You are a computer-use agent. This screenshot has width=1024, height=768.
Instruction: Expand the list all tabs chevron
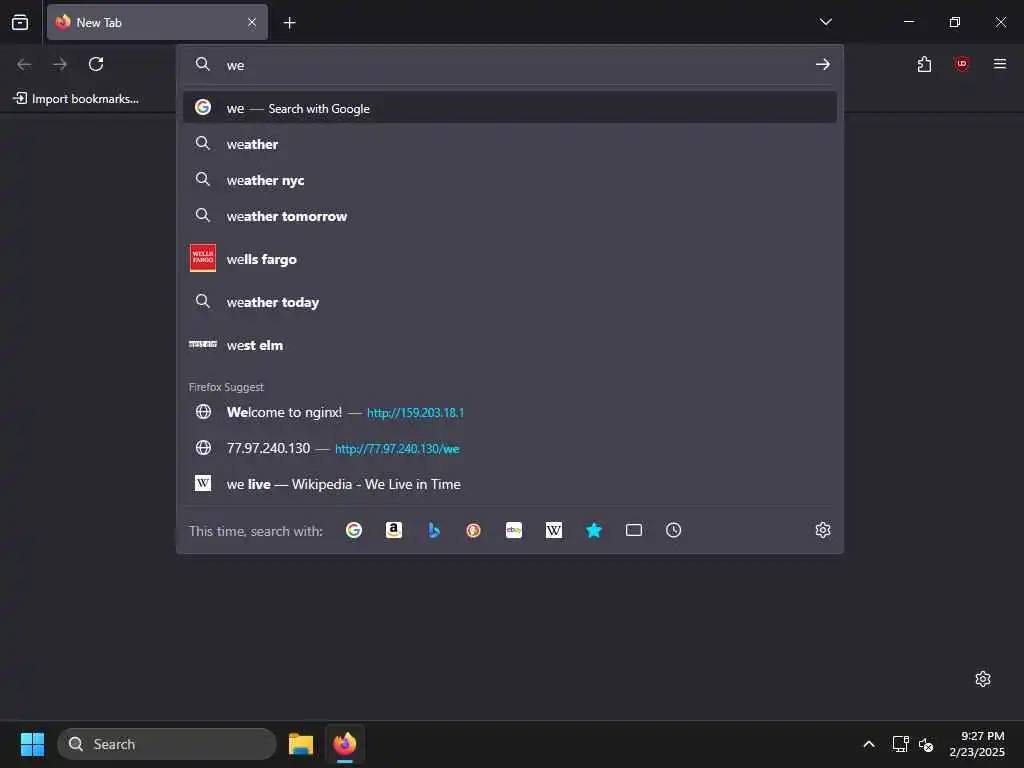pyautogui.click(x=825, y=22)
